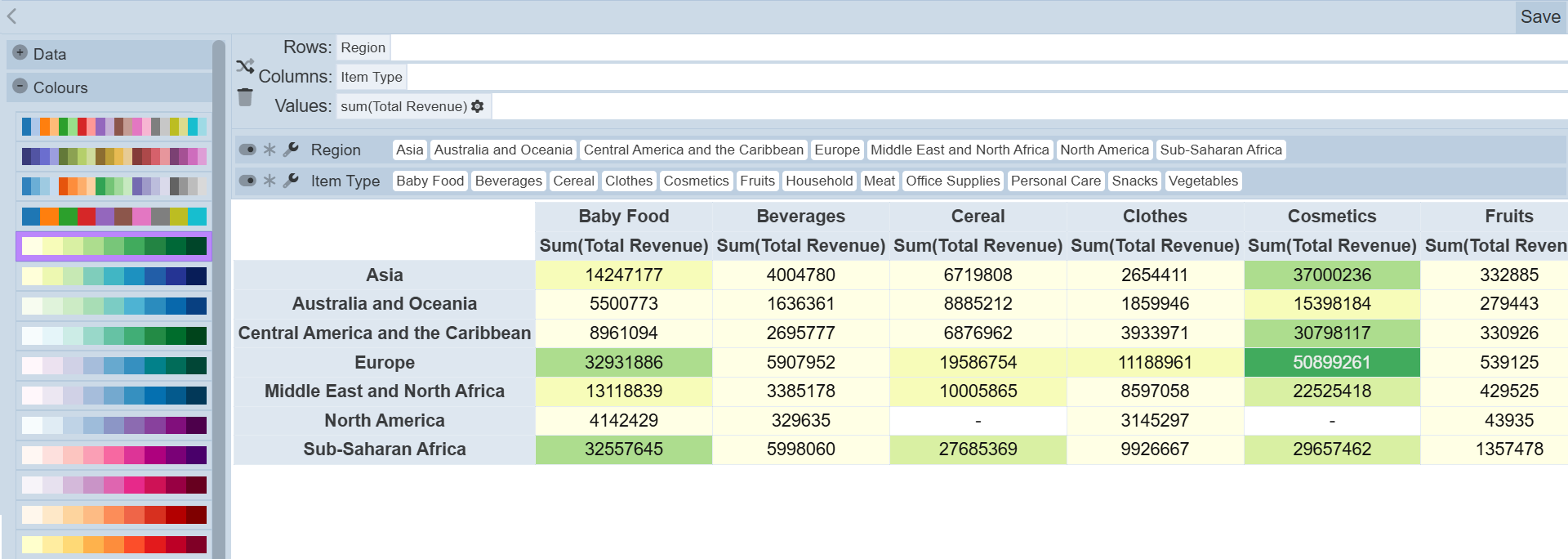The height and width of the screenshot is (559, 1568).
Task: Click the Europe Cosmetics cell 50899261
Action: tap(1331, 362)
